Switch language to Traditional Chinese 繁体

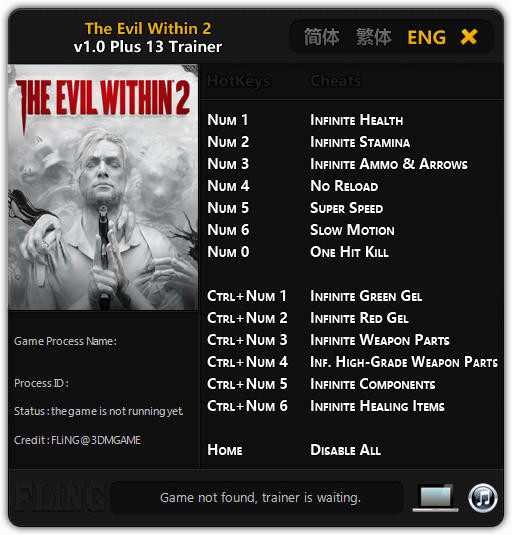[x=374, y=37]
